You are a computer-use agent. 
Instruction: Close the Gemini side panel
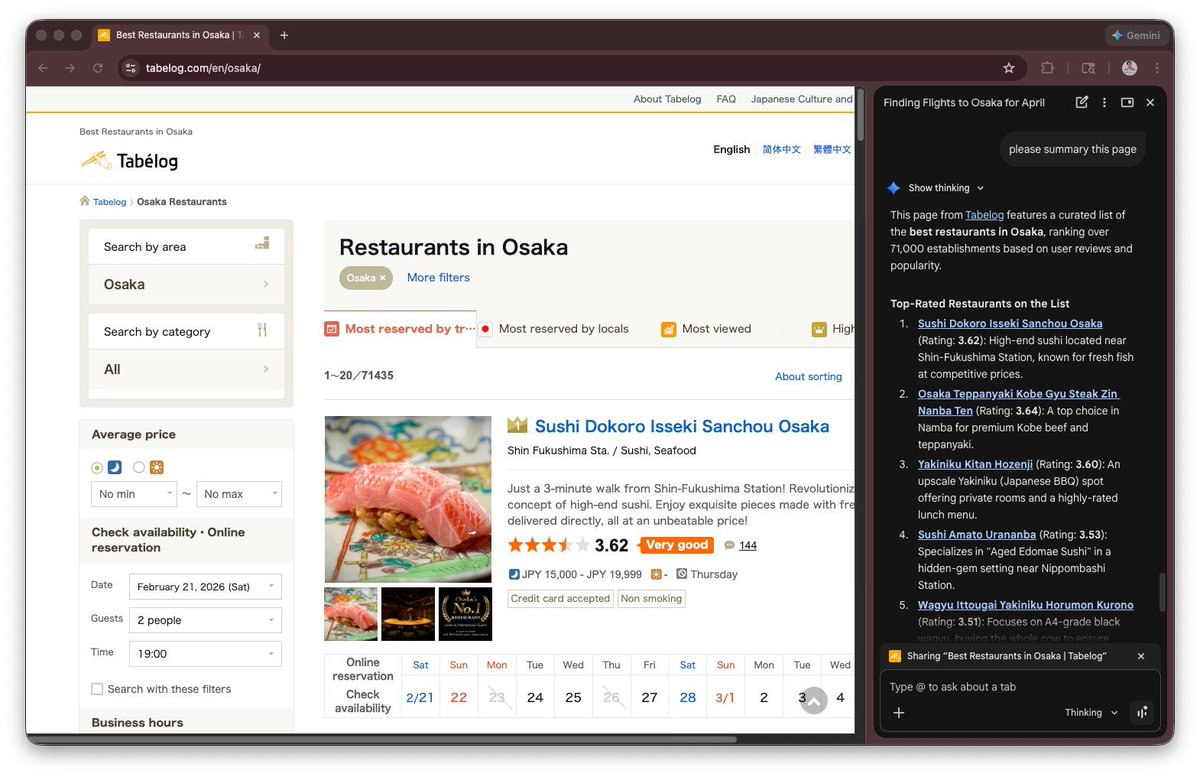click(1150, 102)
